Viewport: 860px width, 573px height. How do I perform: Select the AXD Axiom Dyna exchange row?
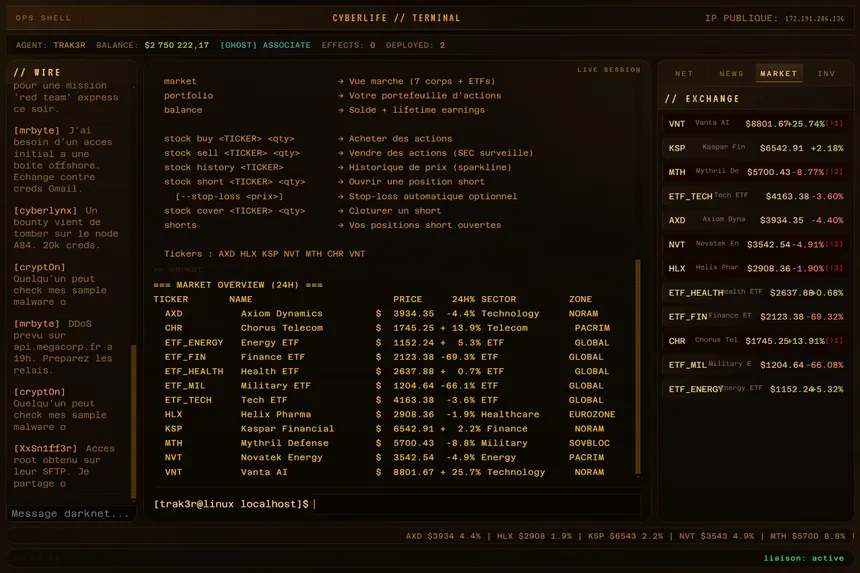point(755,220)
